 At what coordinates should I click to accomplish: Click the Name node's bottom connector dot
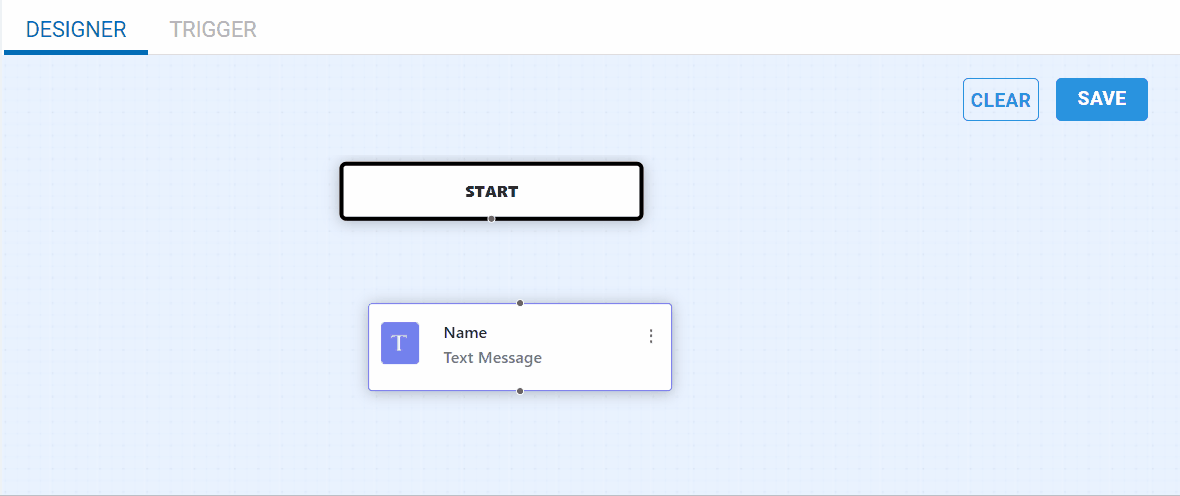(x=520, y=391)
